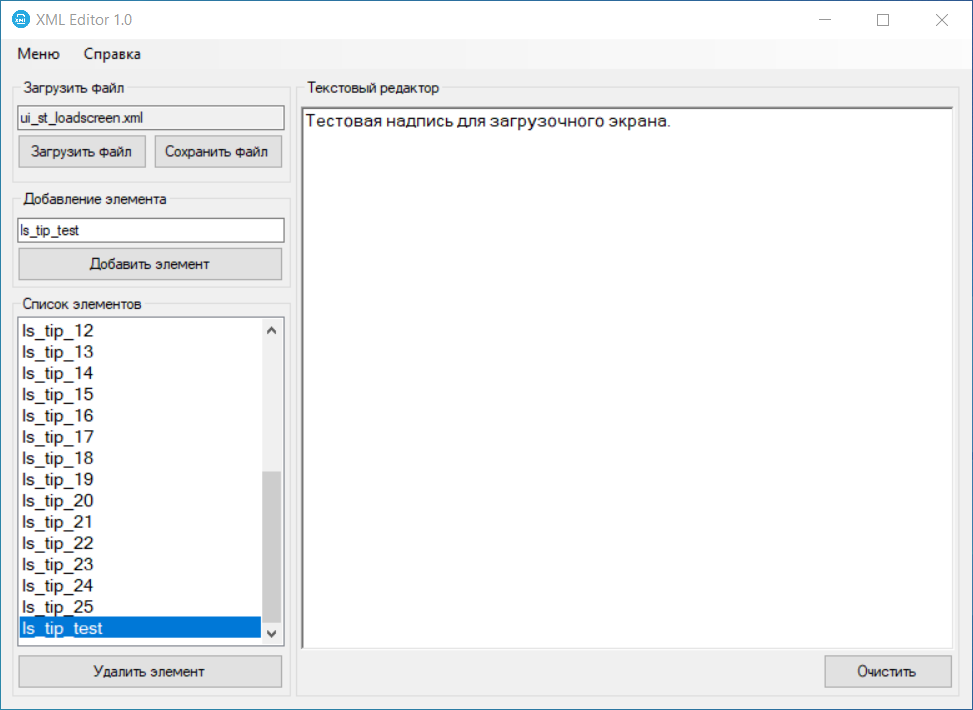973x710 pixels.
Task: Select ls_tip_20 in the list
Action: tap(140, 501)
